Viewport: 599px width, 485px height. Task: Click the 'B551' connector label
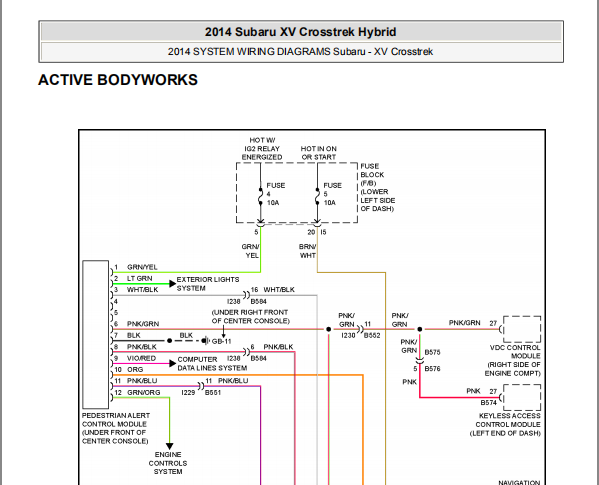point(213,392)
